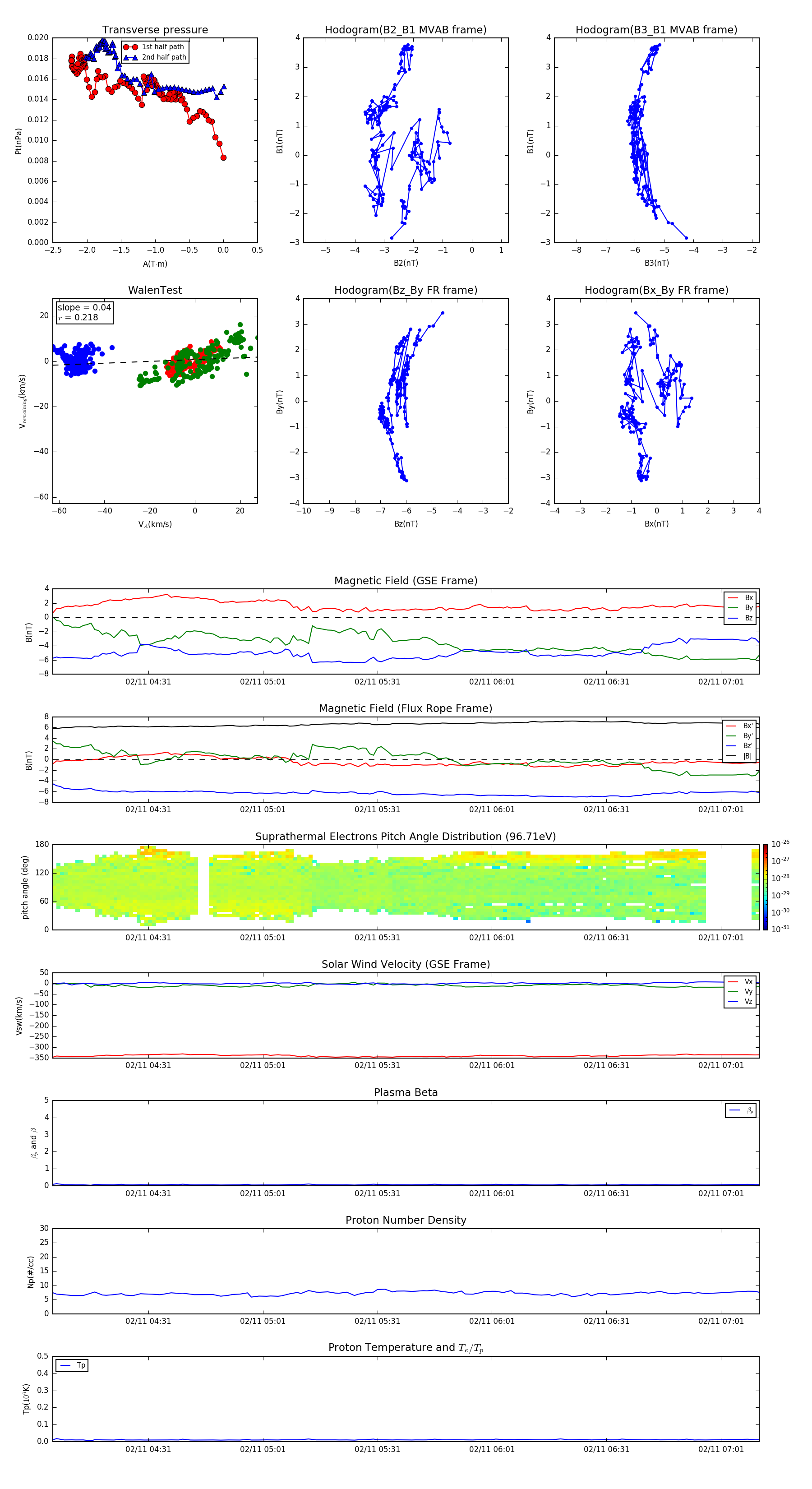Click the 'Vsw(km/s)' y-axis label
This screenshot has height=1489, width=812.
pos(19,1016)
